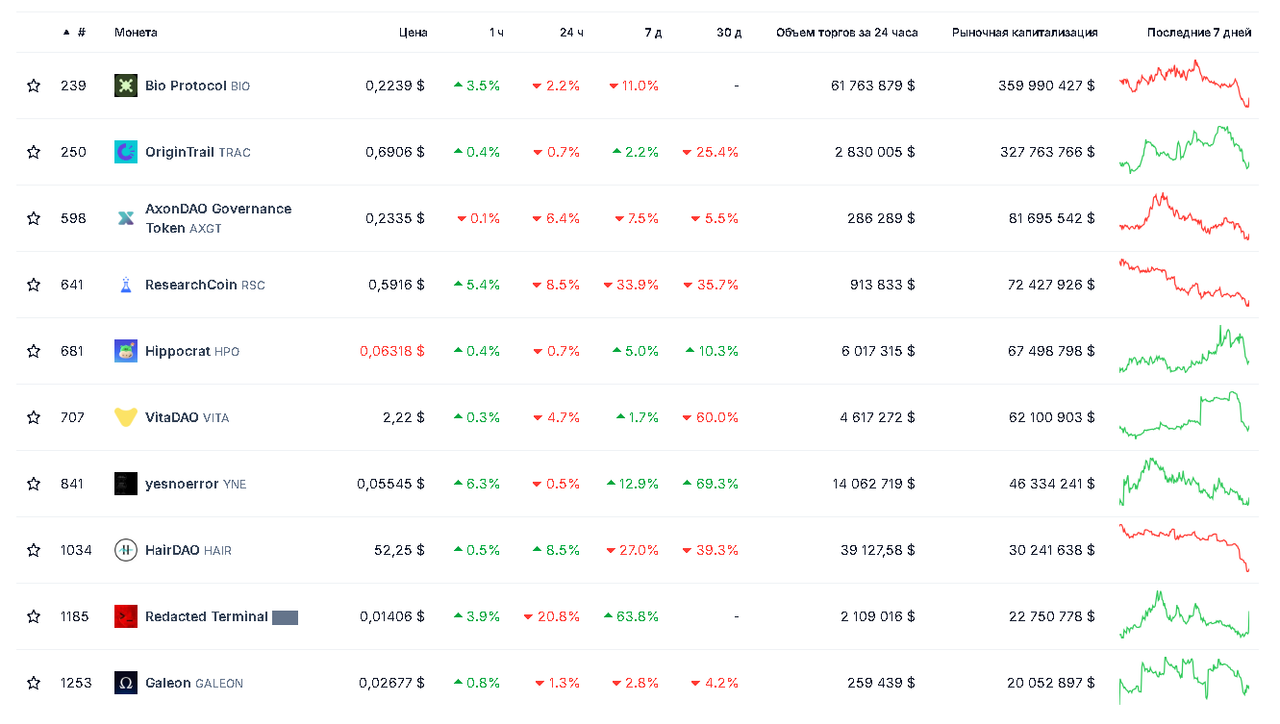The width and height of the screenshot is (1280, 724).
Task: Open VitaDAO VITA coin page
Action: [x=187, y=417]
